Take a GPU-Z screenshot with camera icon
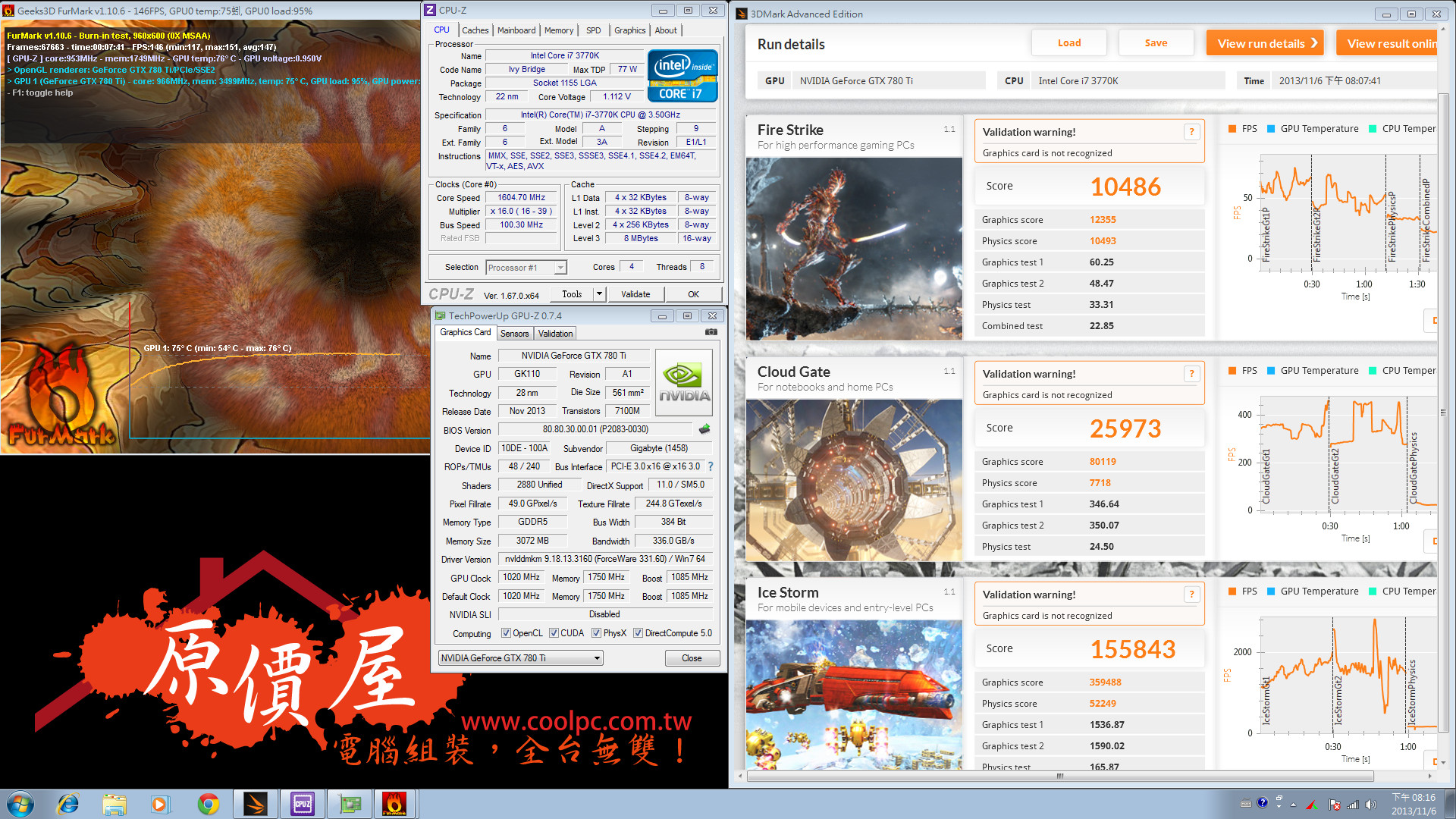Image resolution: width=1456 pixels, height=819 pixels. (x=711, y=332)
